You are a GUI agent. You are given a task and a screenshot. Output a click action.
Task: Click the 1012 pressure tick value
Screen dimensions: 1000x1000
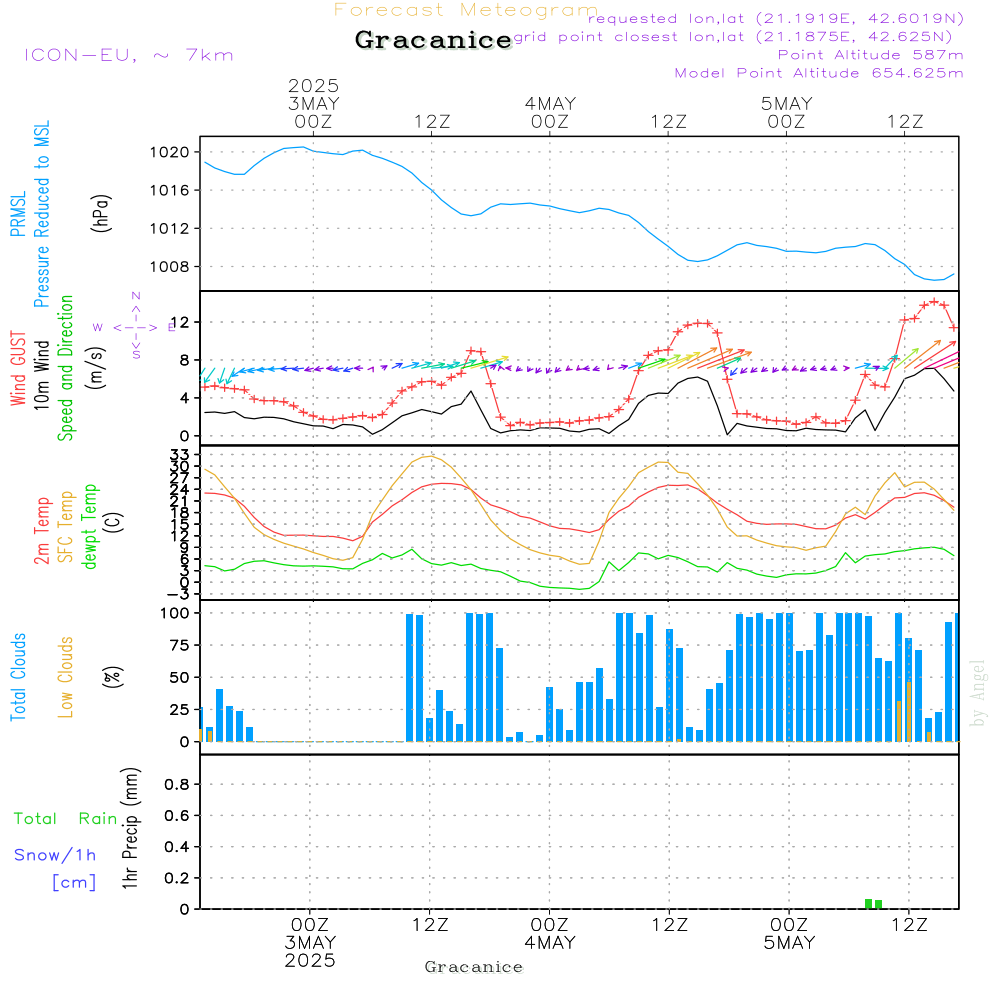[x=170, y=229]
